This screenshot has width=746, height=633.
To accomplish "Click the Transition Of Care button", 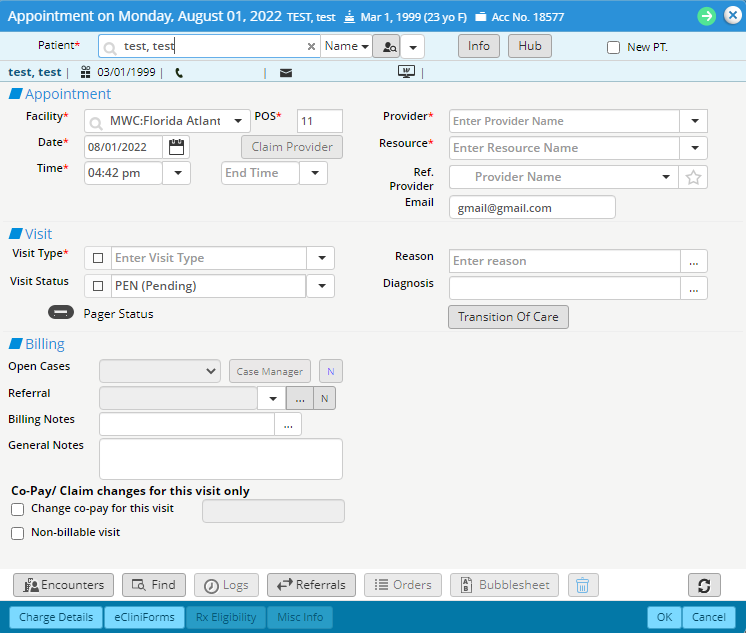I will 508,317.
